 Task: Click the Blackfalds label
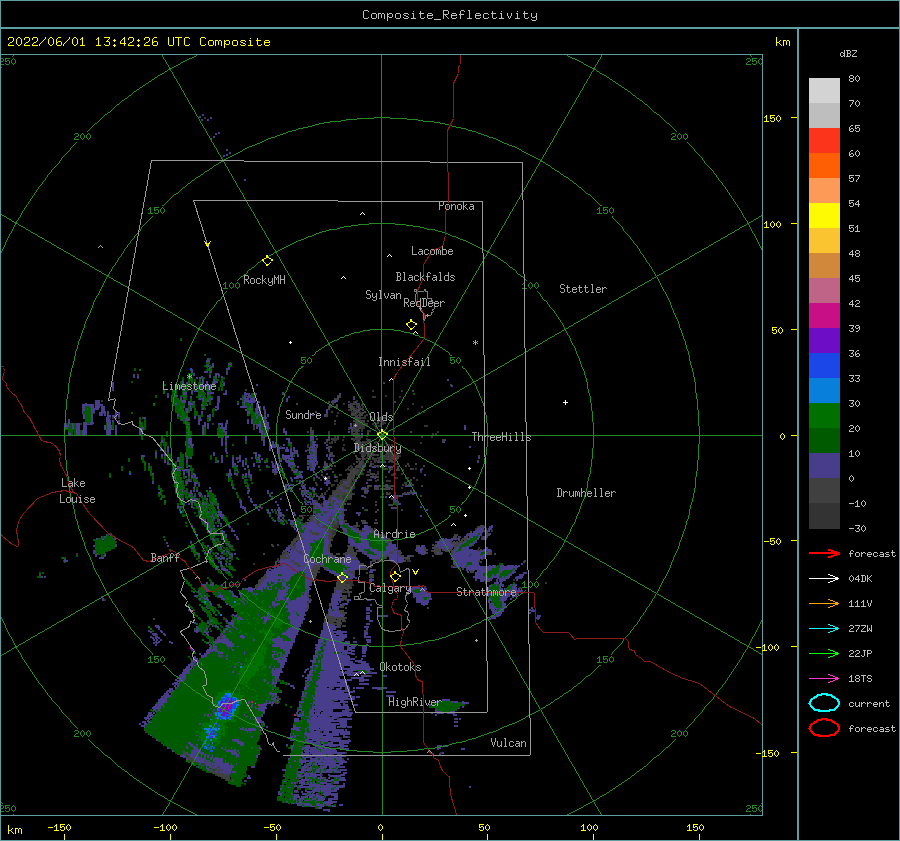[425, 277]
